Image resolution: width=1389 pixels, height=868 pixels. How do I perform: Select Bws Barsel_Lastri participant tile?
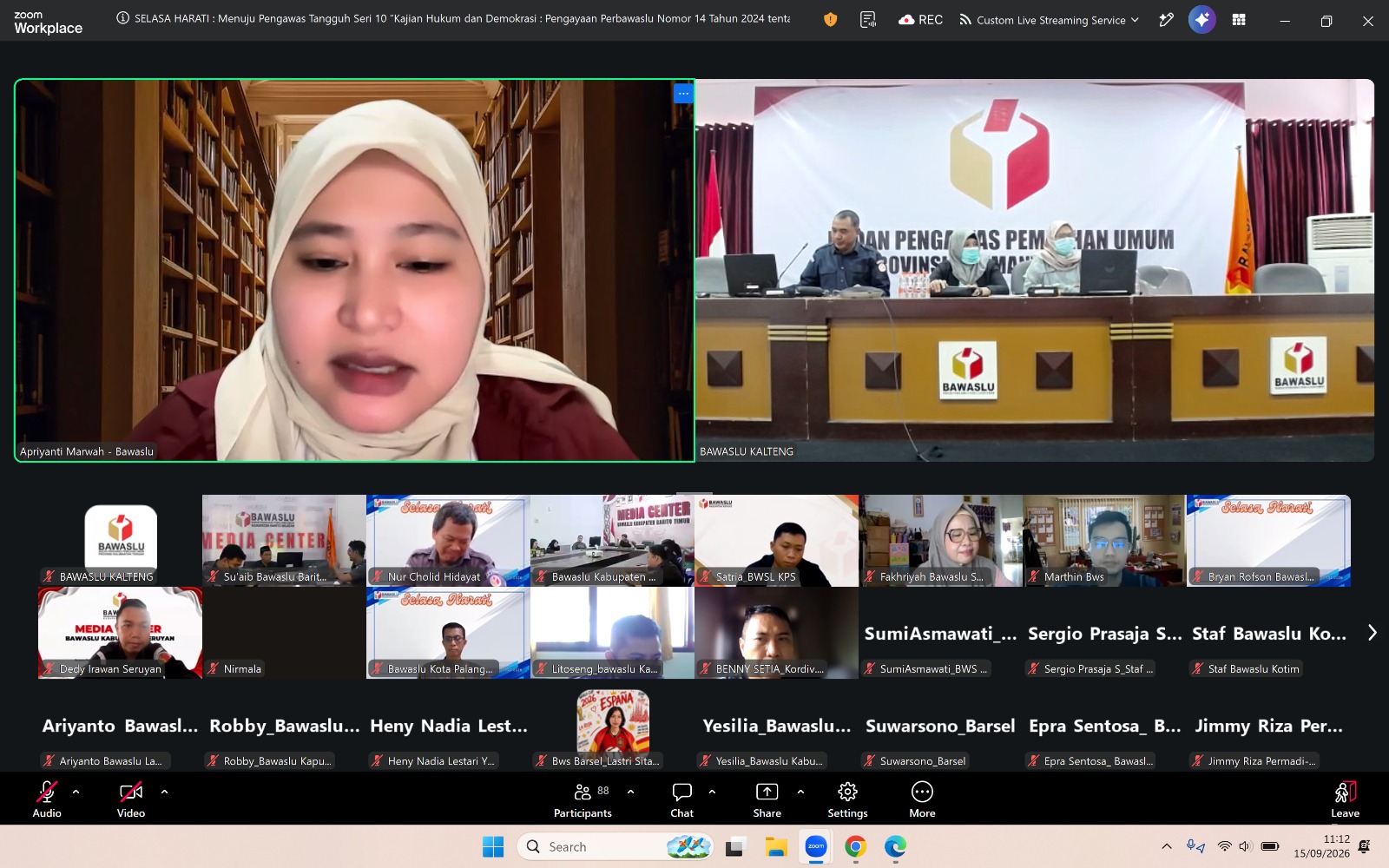click(x=612, y=726)
